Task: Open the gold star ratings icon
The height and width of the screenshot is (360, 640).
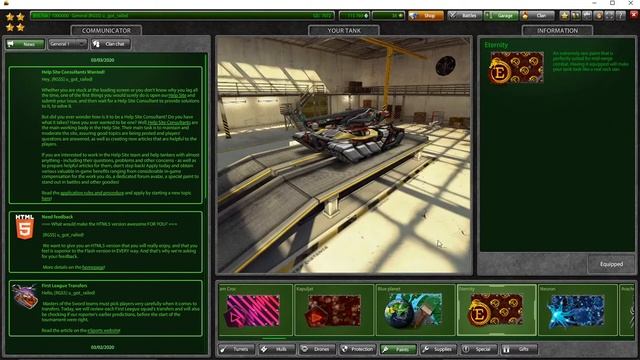Action: 564,16
